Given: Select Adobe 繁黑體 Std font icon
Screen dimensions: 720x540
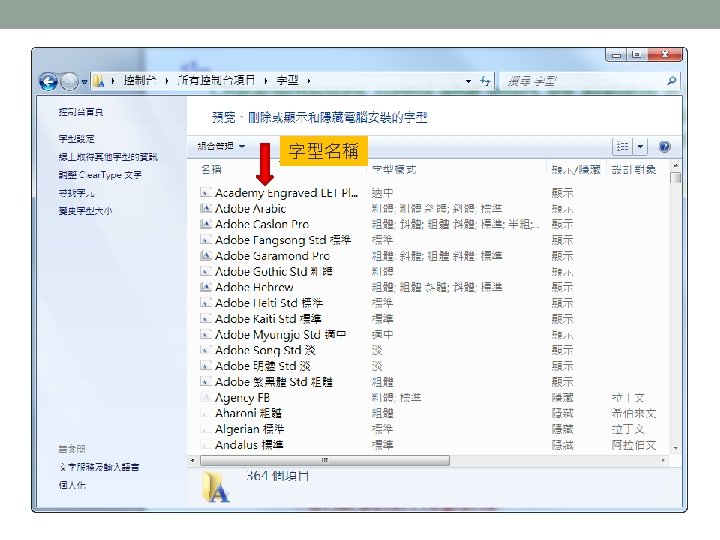Looking at the screenshot, I should (x=206, y=382).
